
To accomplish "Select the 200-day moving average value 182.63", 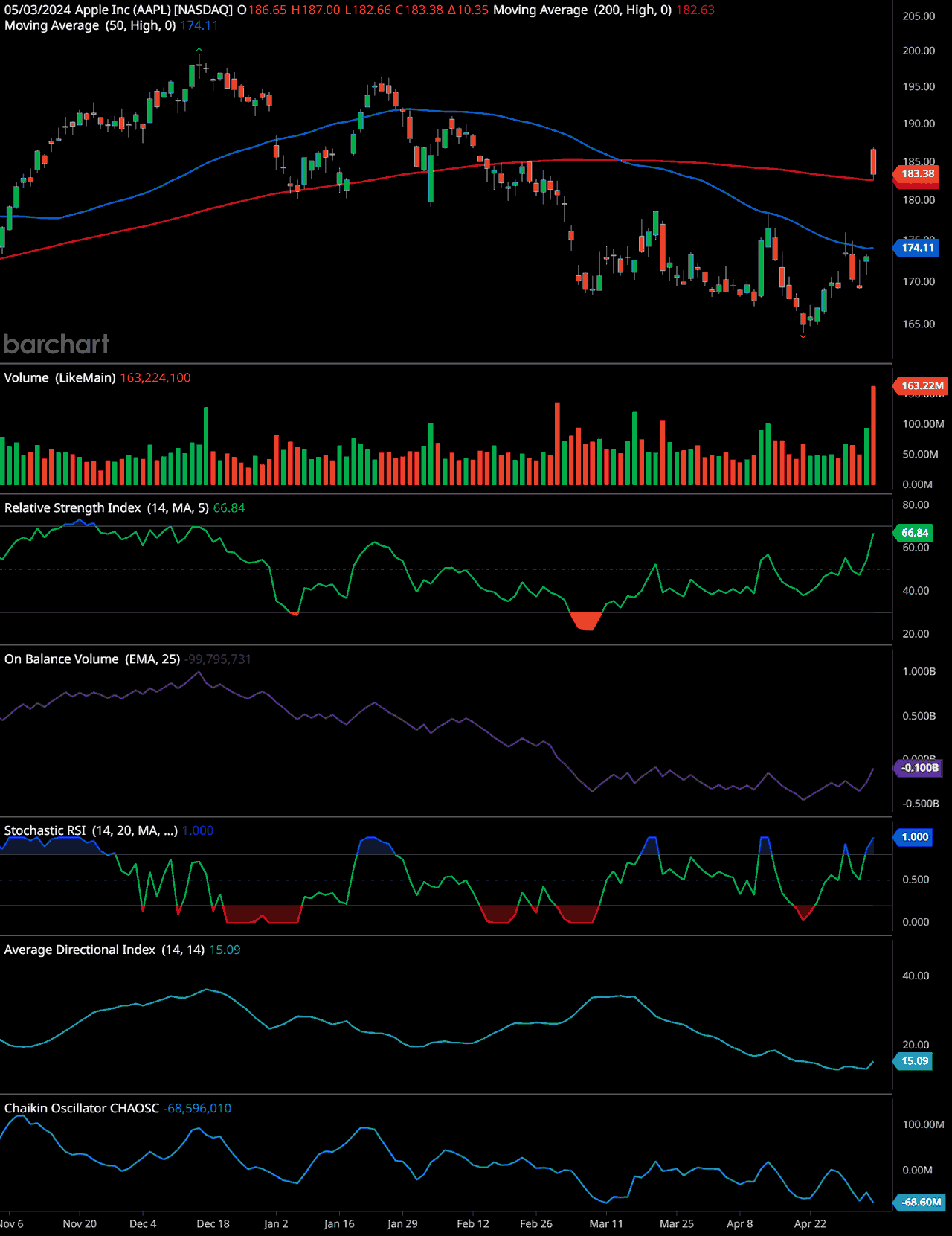I will pyautogui.click(x=695, y=10).
